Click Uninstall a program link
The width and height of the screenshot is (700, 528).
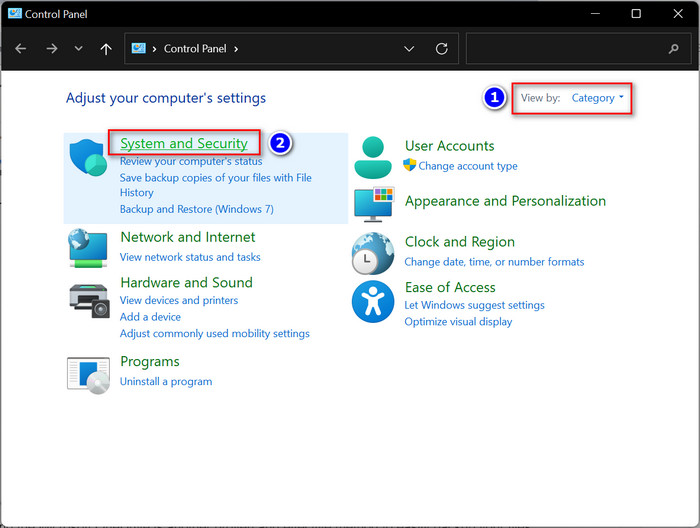point(166,382)
